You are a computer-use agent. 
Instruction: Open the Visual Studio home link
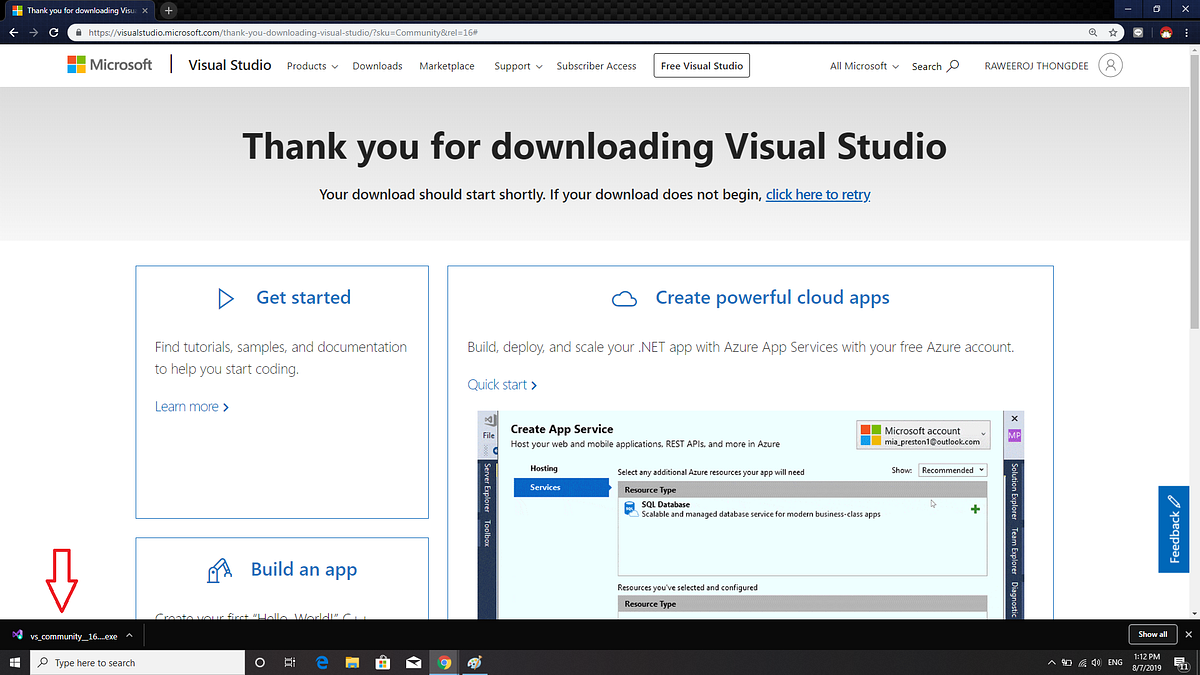point(231,65)
